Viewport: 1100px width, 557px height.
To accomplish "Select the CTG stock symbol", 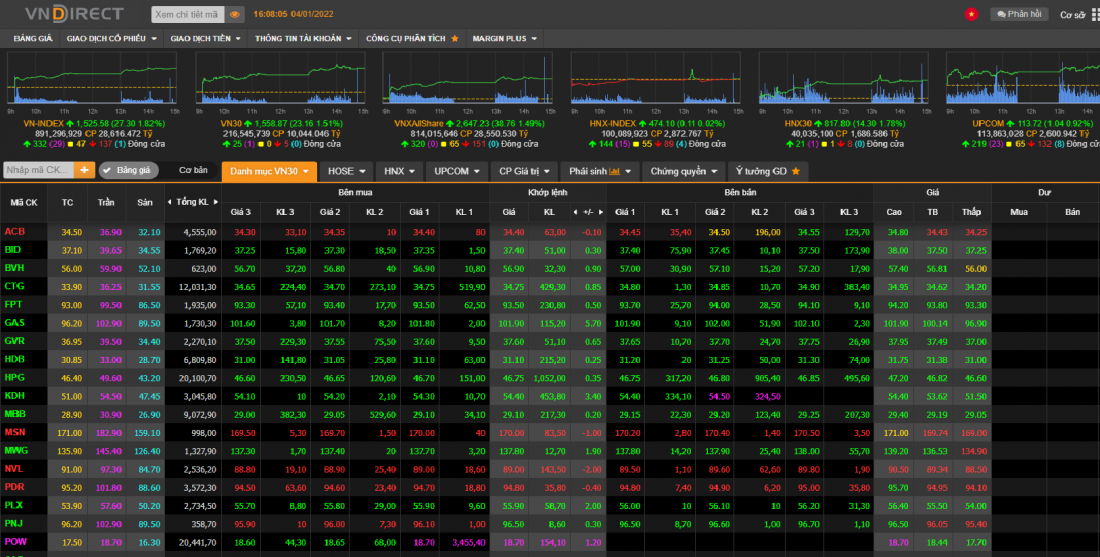I will tap(15, 286).
